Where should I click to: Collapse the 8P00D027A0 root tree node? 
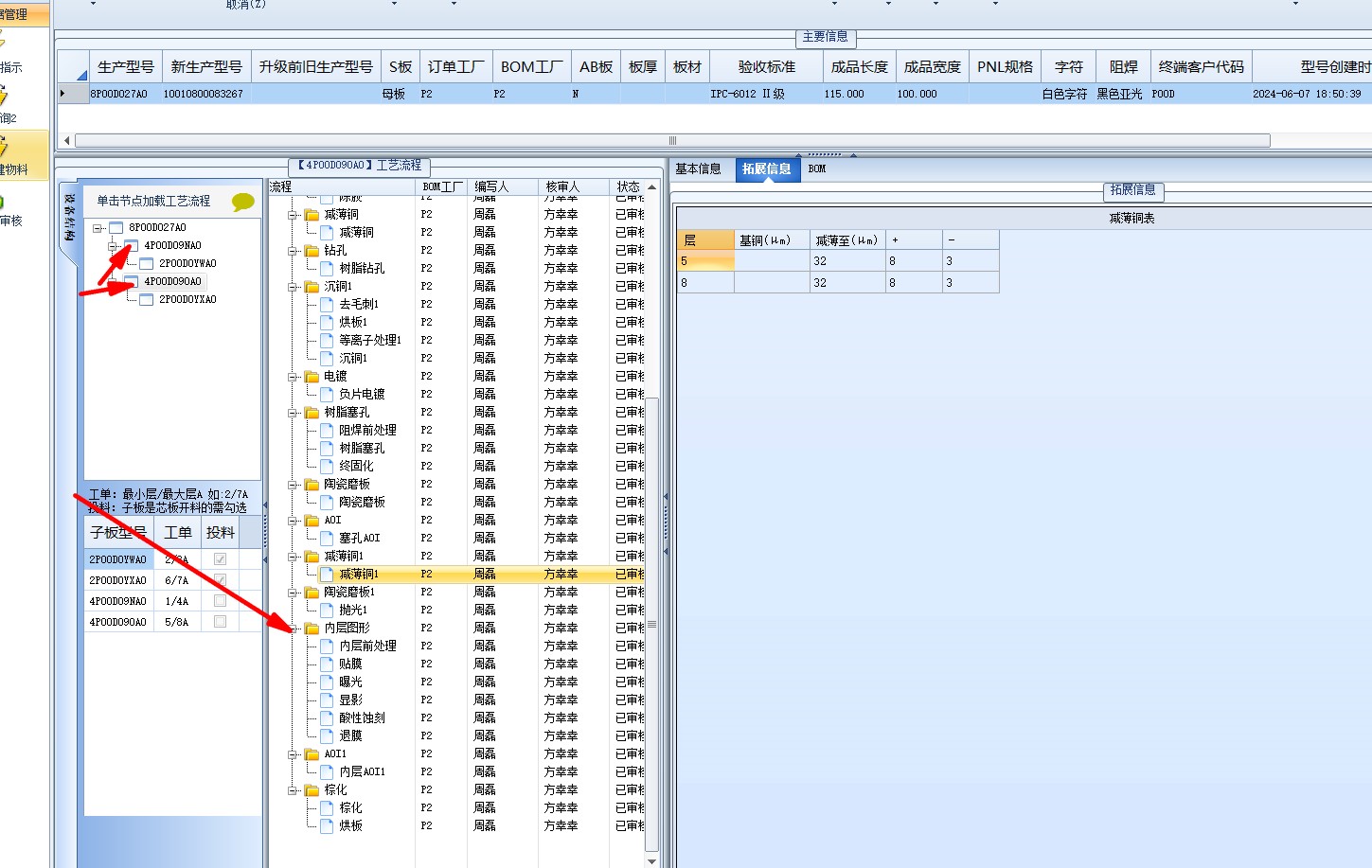tap(98, 228)
